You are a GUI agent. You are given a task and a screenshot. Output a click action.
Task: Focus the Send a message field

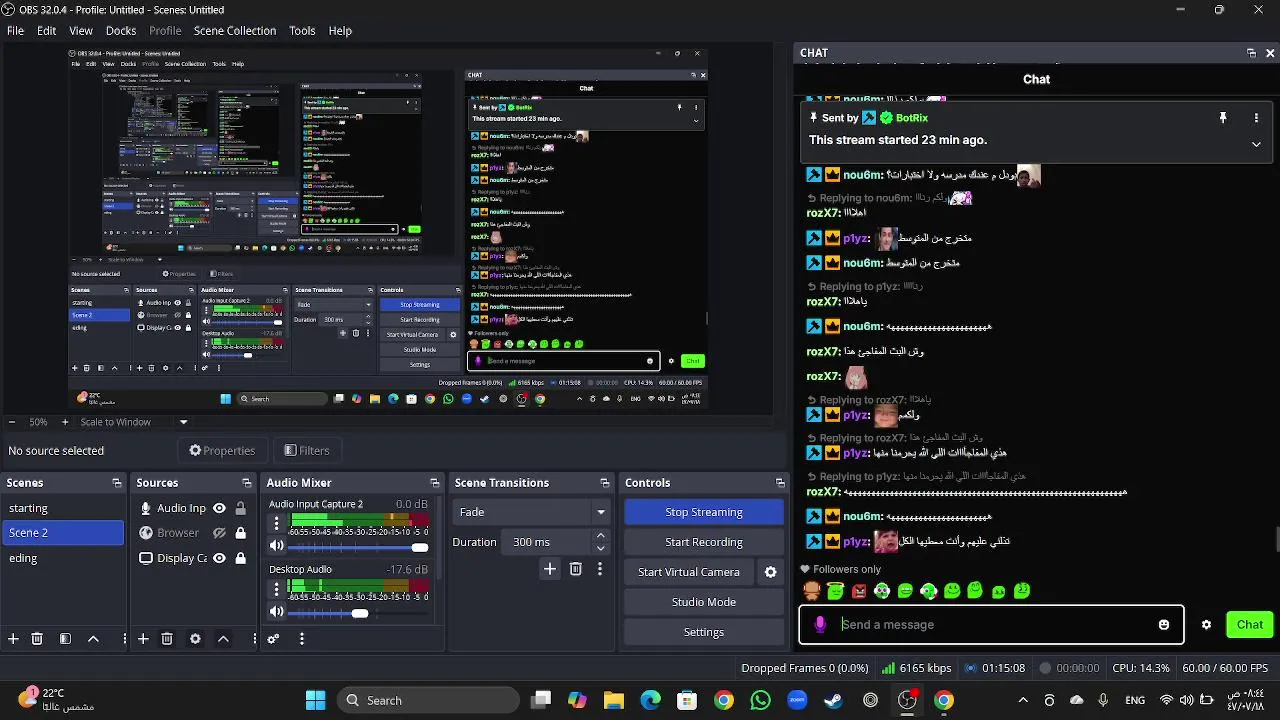point(992,625)
